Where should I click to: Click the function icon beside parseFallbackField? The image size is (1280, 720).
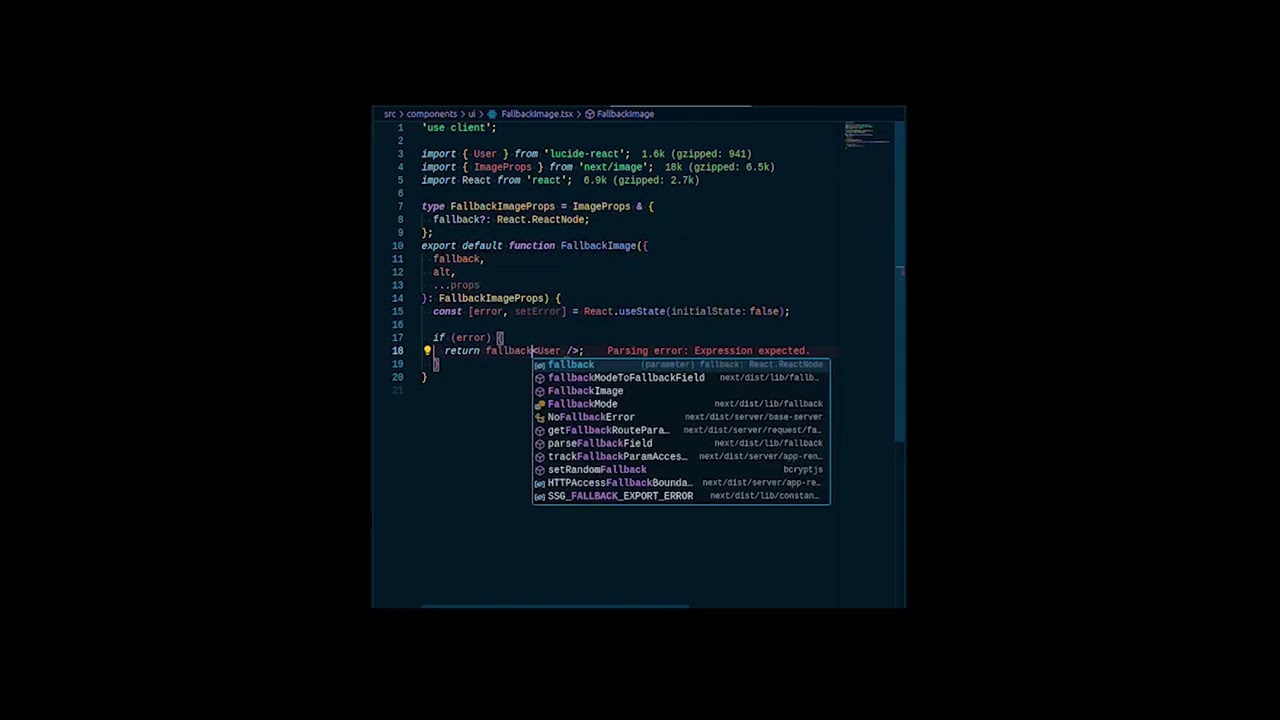point(540,443)
